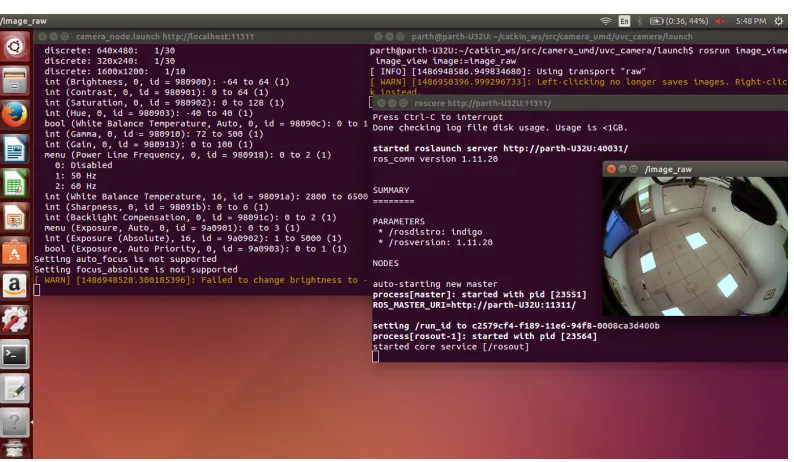Open the session gear menu icon
The image size is (794, 462).
779,21
